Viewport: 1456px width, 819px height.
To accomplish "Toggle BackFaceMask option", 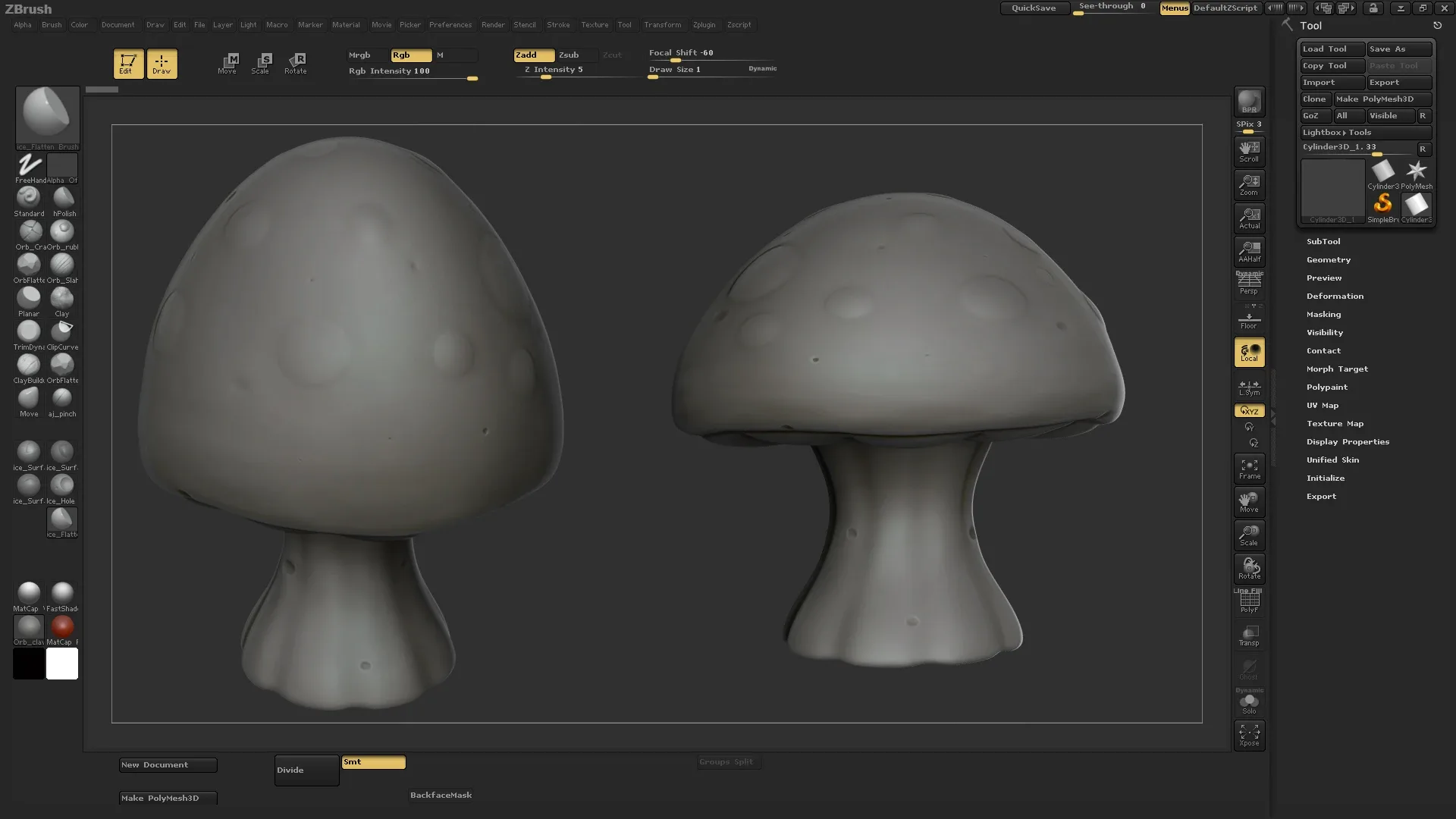I will click(x=441, y=795).
